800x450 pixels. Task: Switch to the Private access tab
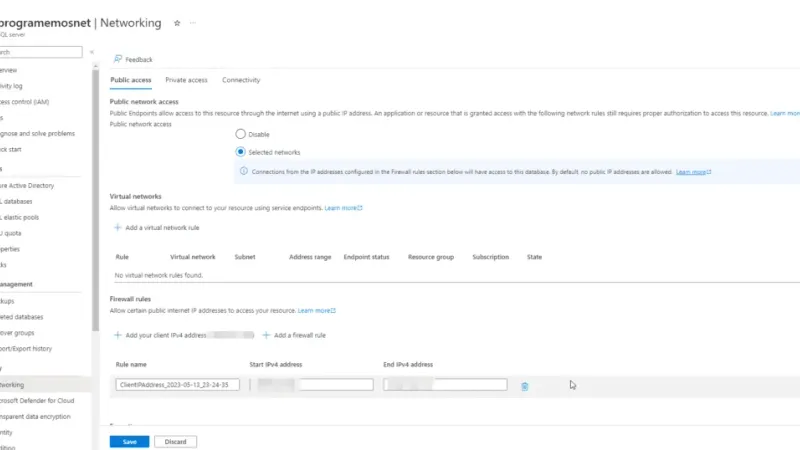tap(186, 80)
